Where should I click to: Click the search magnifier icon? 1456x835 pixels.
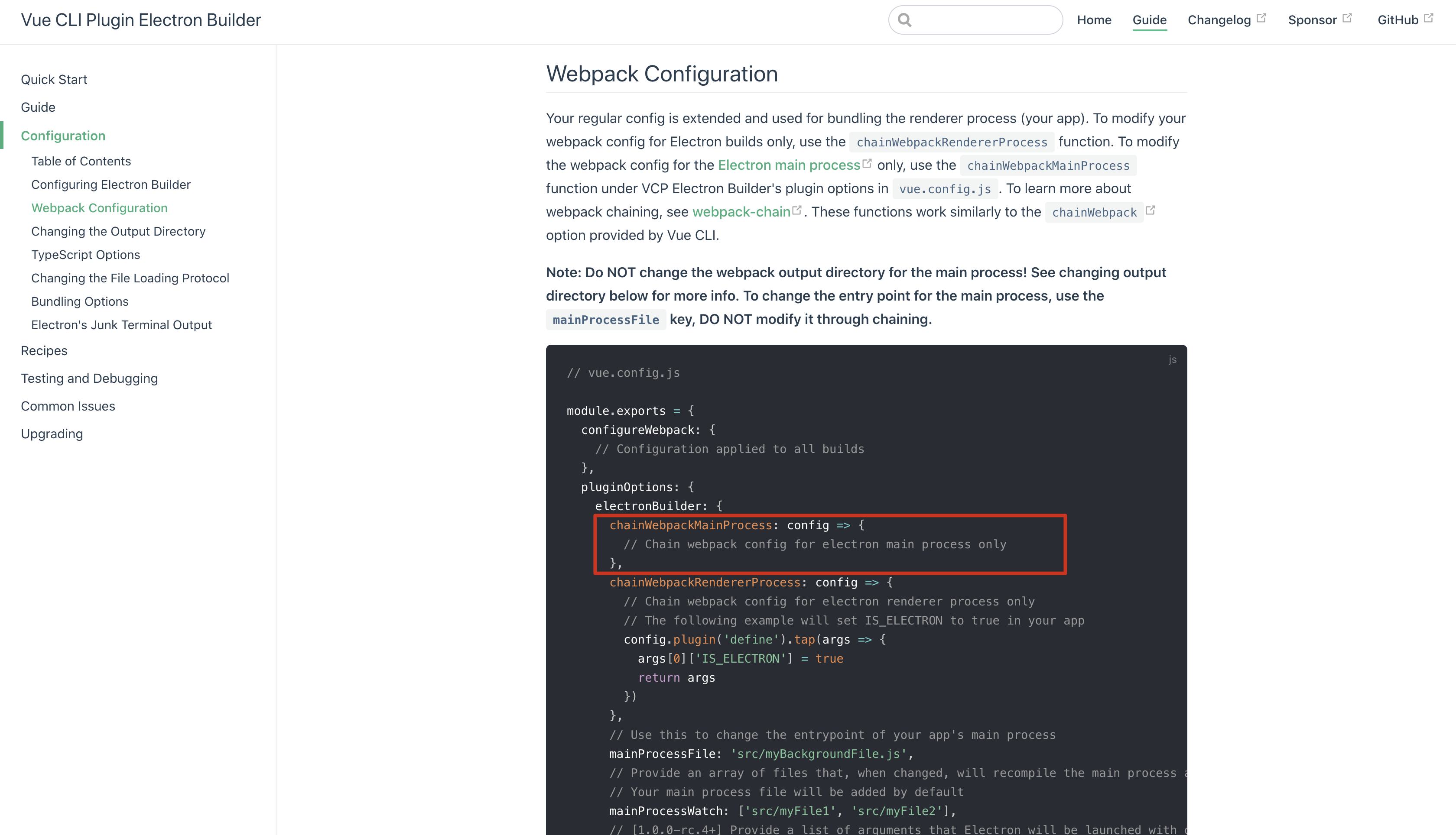pos(905,20)
